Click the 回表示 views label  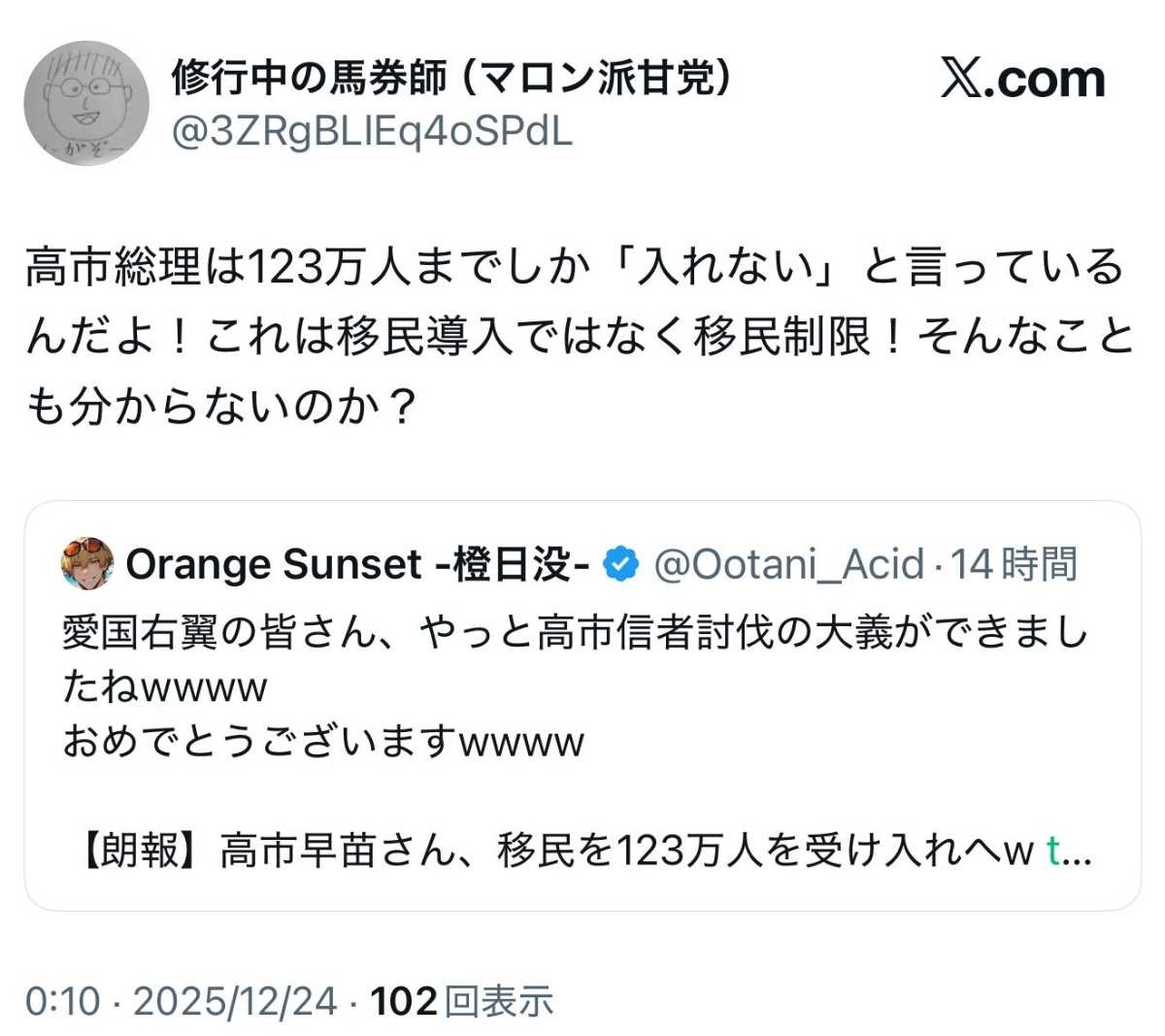(x=499, y=1001)
